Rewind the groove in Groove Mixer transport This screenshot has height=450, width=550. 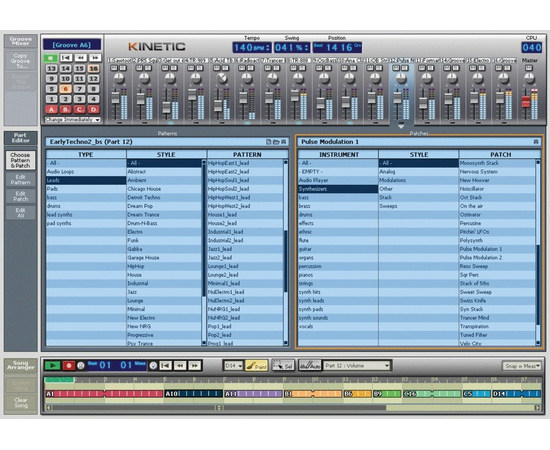tap(80, 58)
